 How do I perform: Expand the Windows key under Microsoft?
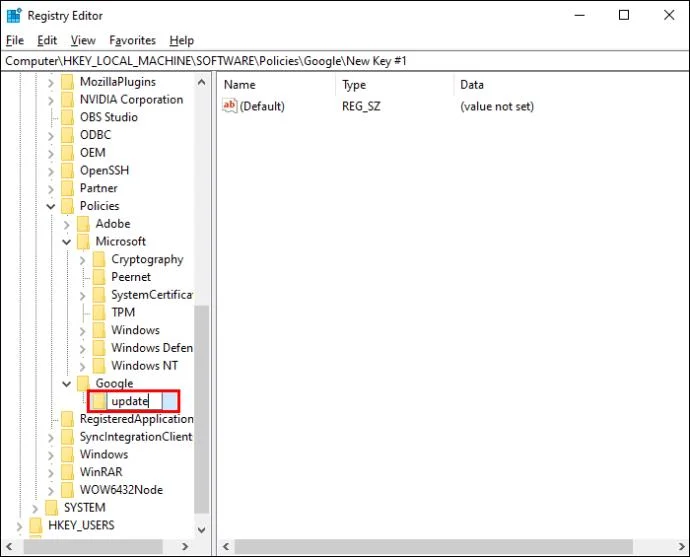82,331
